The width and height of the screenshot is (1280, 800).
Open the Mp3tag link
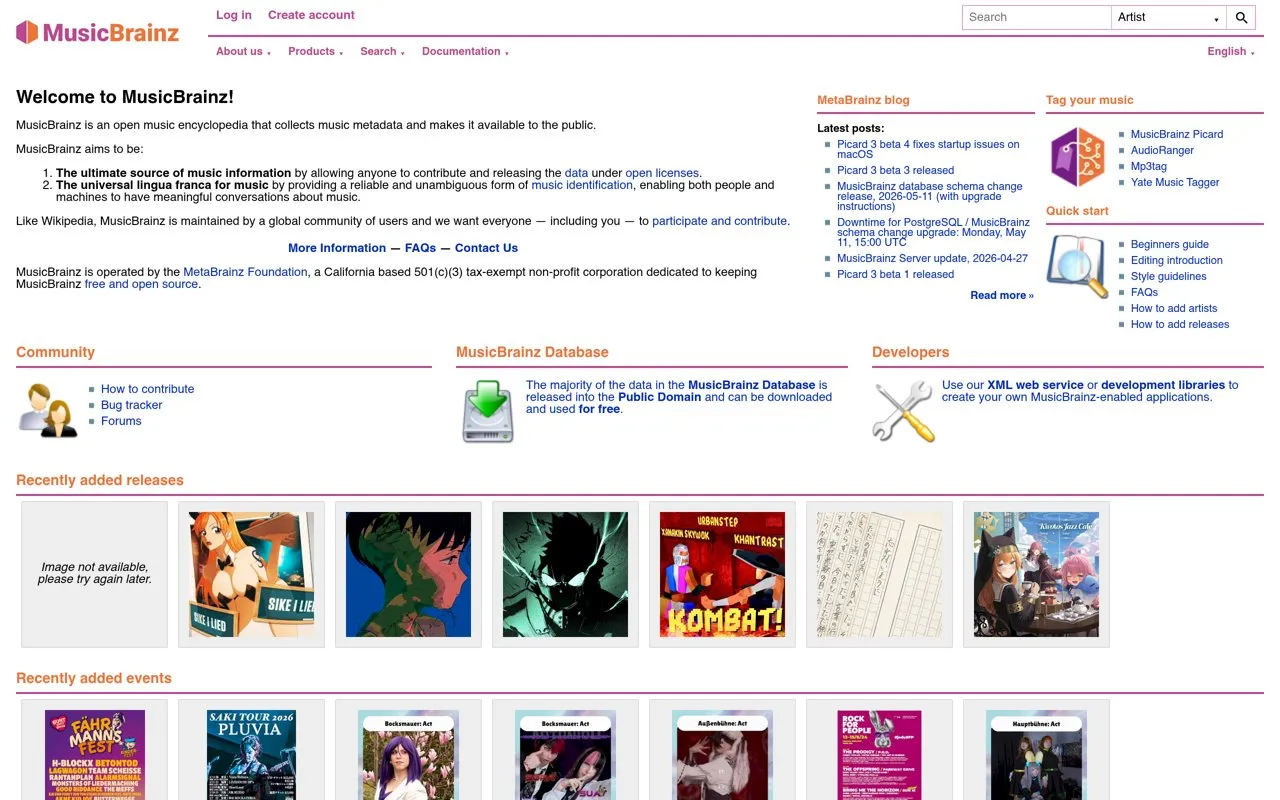1148,166
